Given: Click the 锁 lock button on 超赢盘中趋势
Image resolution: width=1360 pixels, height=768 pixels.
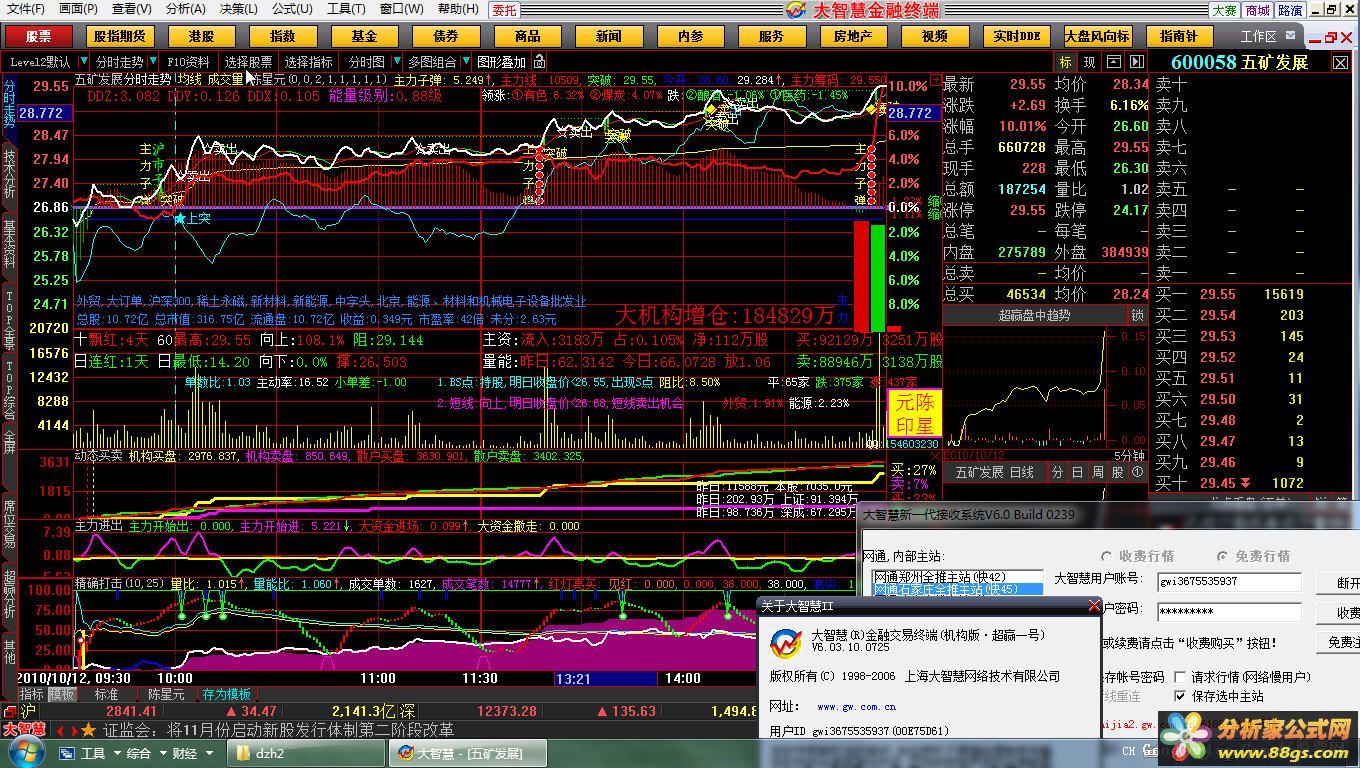Looking at the screenshot, I should tap(1137, 315).
